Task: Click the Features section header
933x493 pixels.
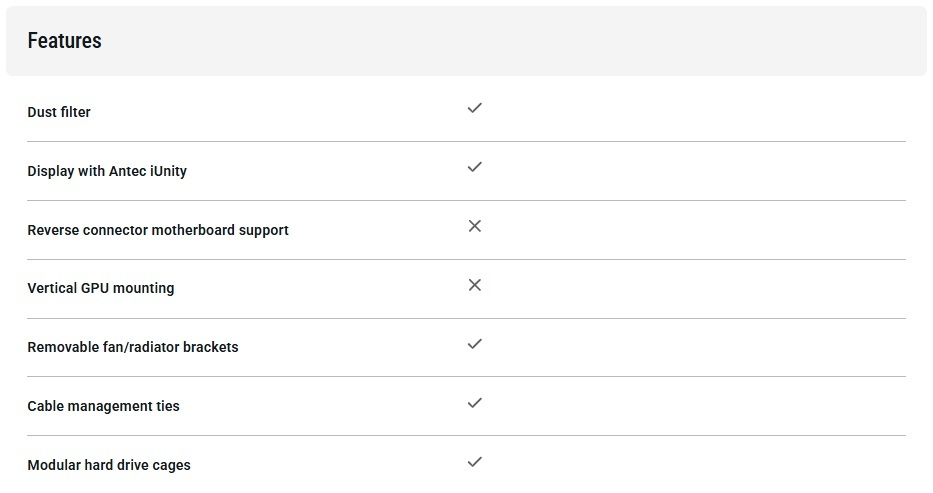Action: coord(466,41)
